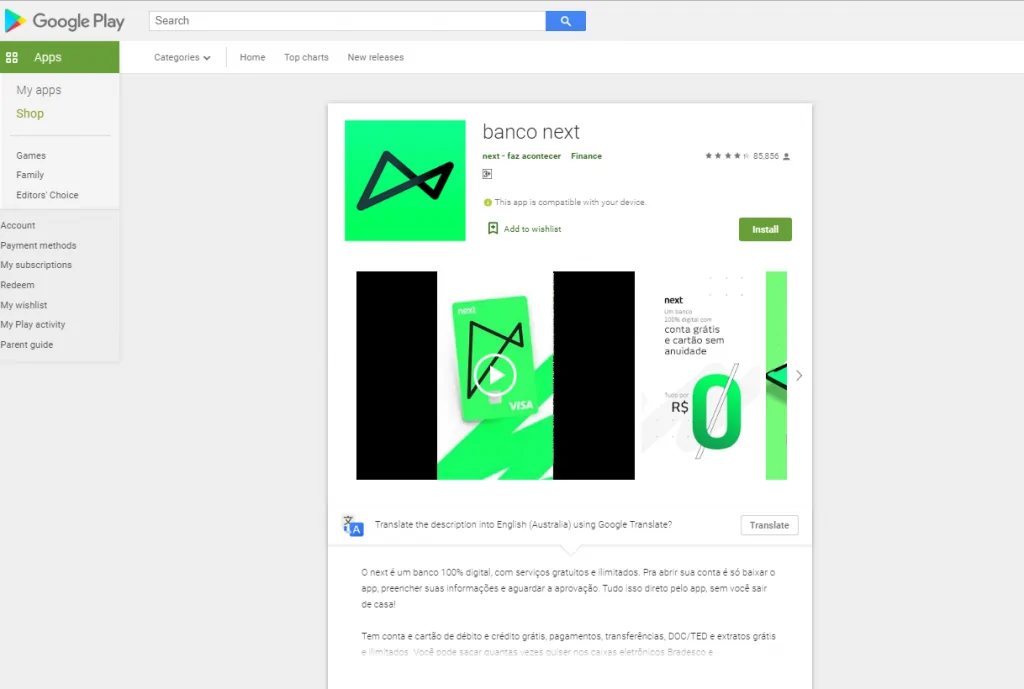The width and height of the screenshot is (1024, 689).
Task: View the conta grátis screenshot thumbnail
Action: [x=700, y=376]
